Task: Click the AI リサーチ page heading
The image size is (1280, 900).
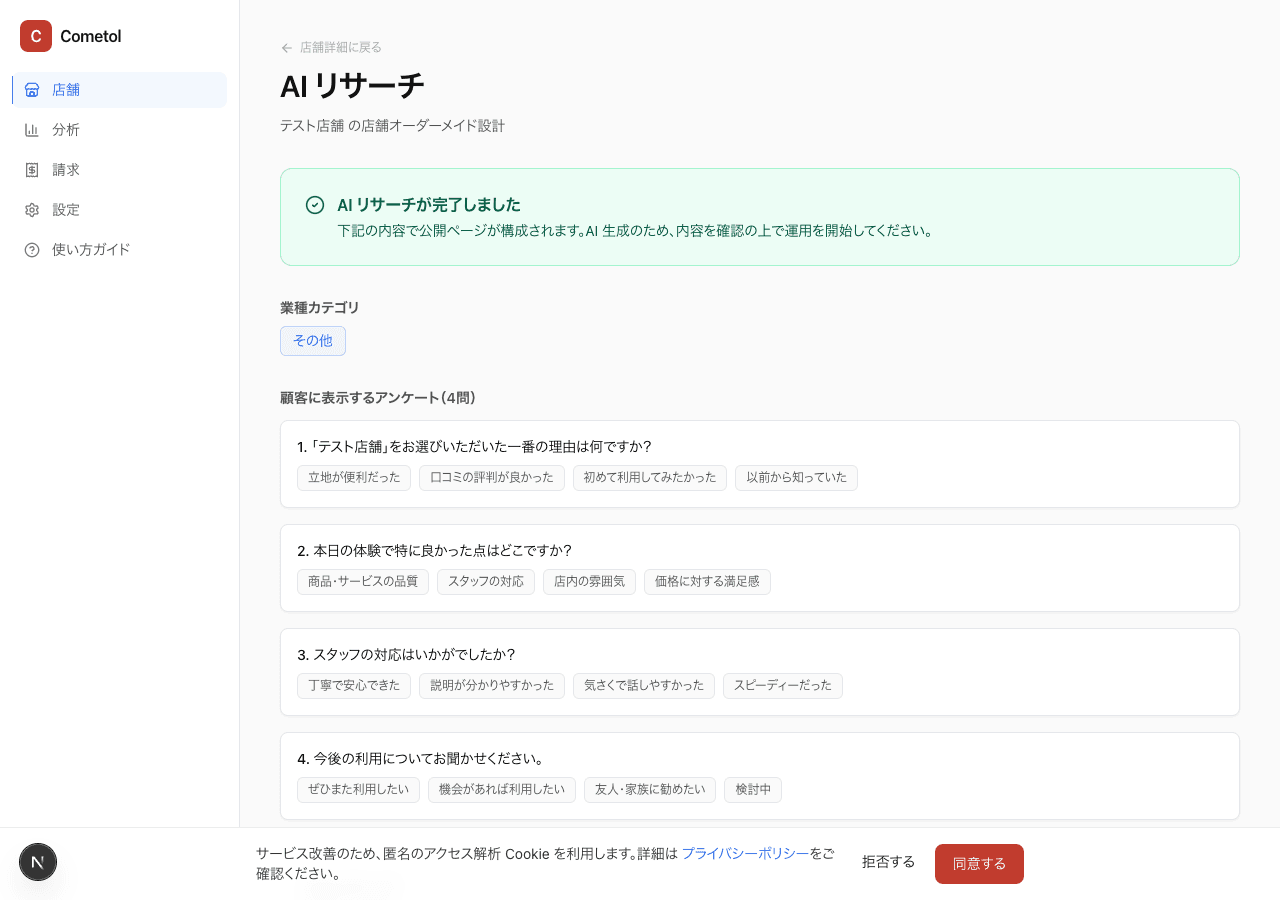Action: [352, 86]
